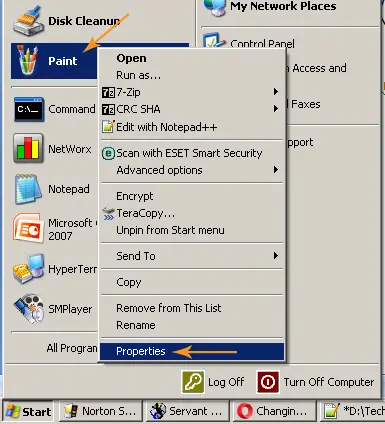Click the CRC SHA entry icon
Image resolution: width=385 pixels, height=424 pixels.
pos(108,109)
